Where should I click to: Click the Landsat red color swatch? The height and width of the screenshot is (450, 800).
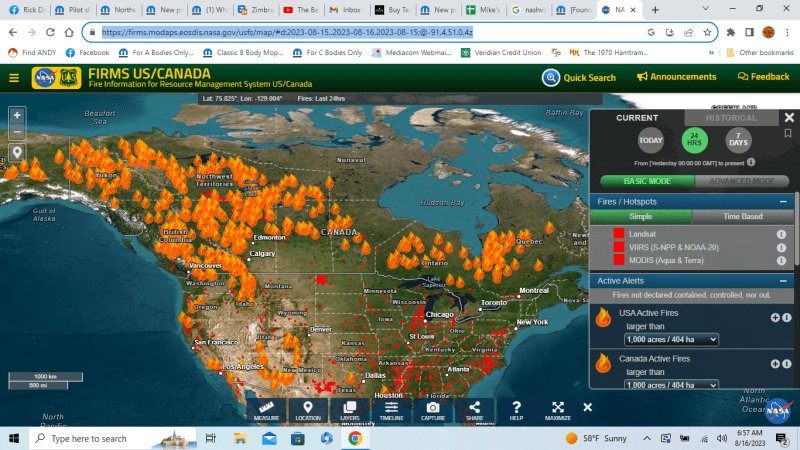tap(619, 234)
